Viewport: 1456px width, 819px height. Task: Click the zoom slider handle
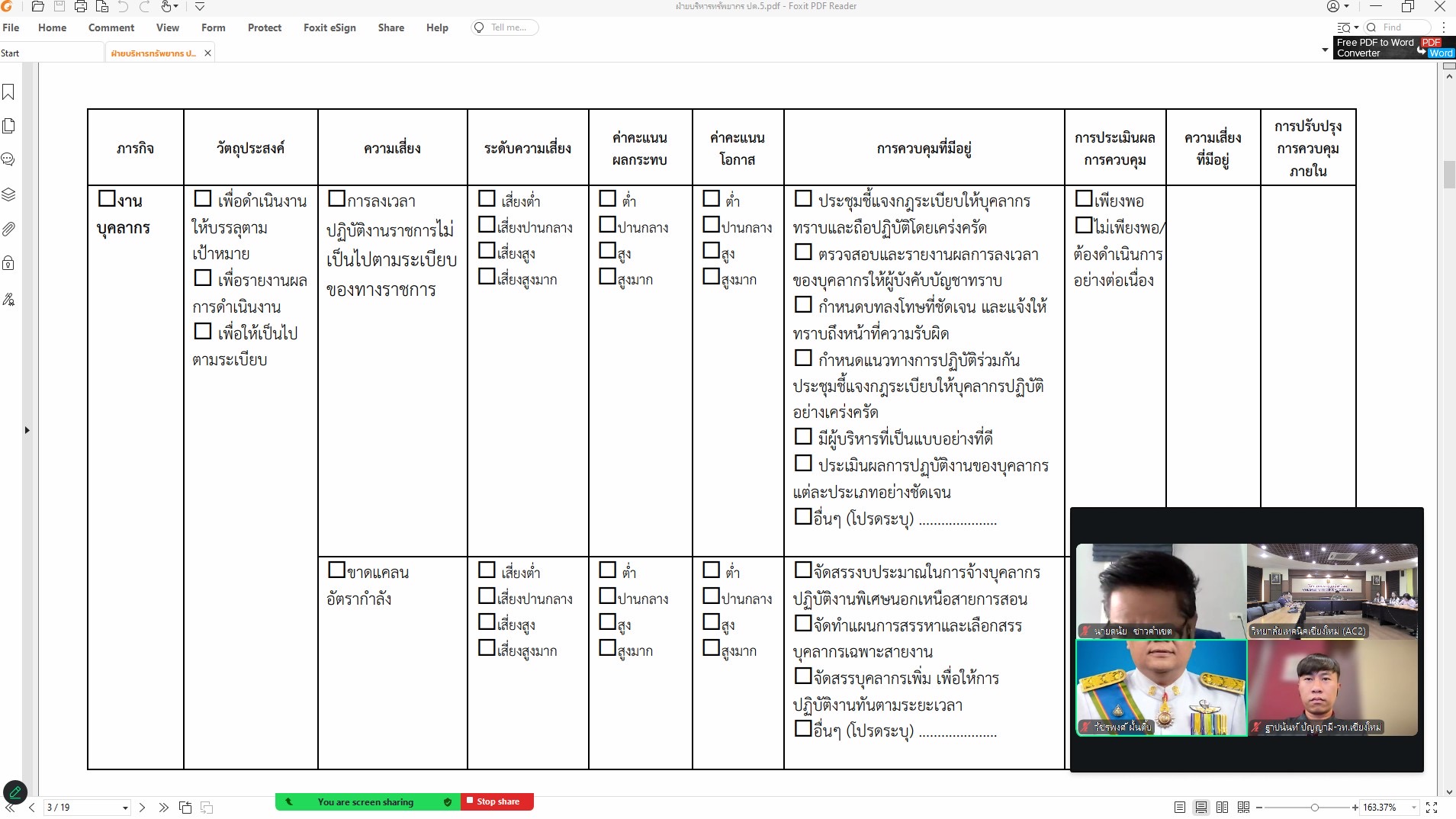(1314, 807)
